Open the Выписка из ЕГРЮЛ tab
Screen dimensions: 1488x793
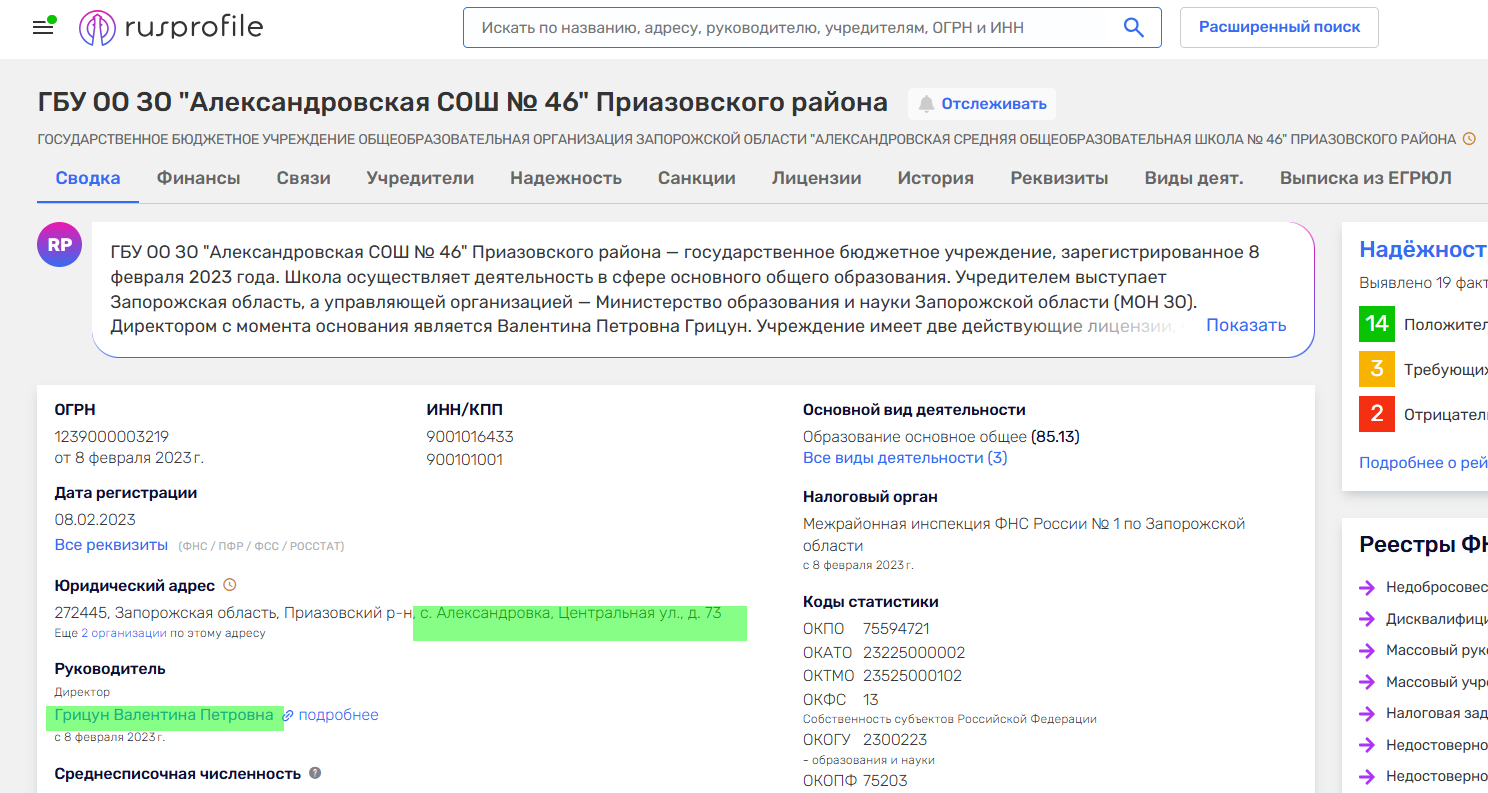pyautogui.click(x=1365, y=178)
